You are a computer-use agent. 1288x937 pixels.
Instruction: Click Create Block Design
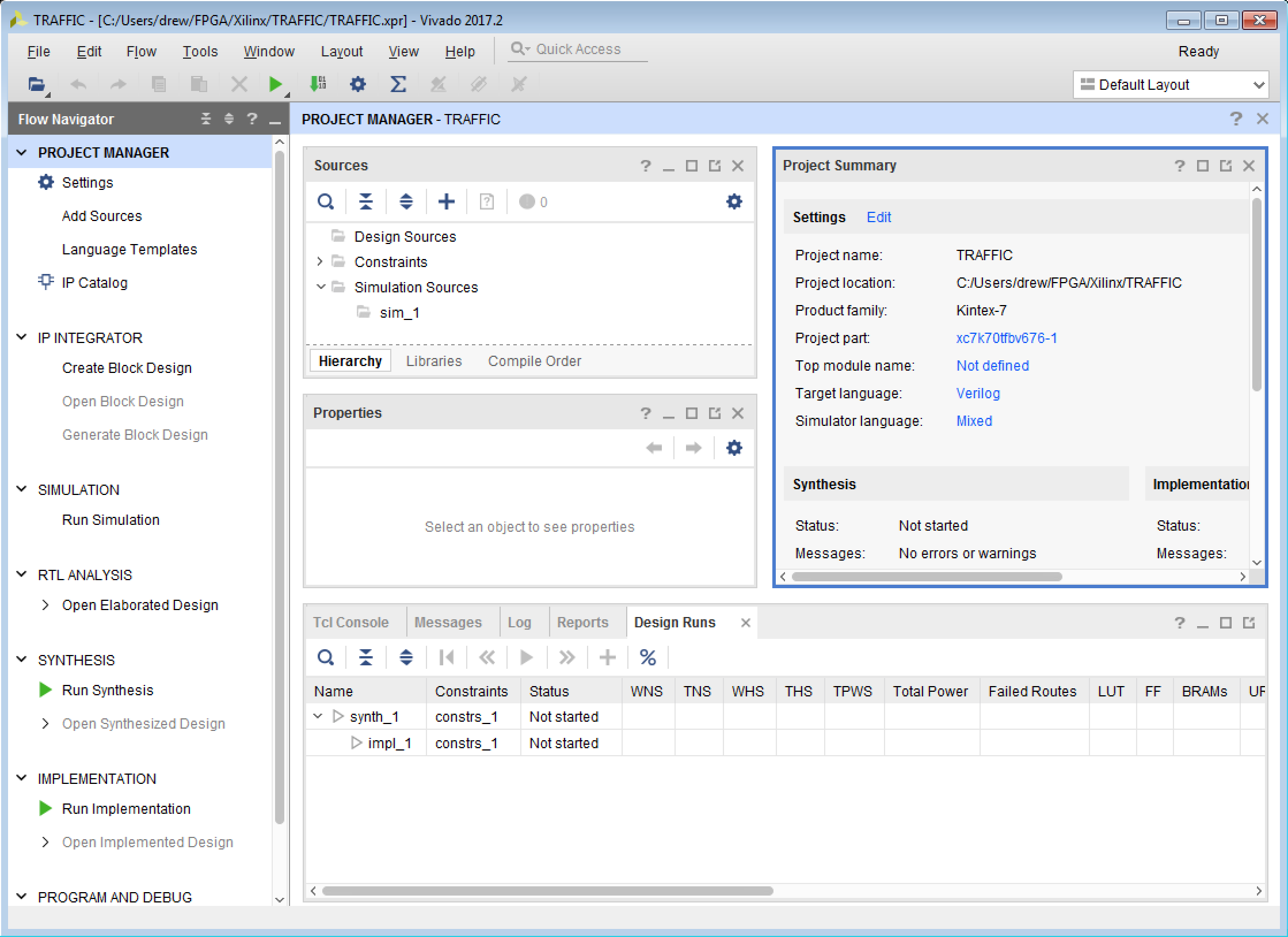(127, 368)
